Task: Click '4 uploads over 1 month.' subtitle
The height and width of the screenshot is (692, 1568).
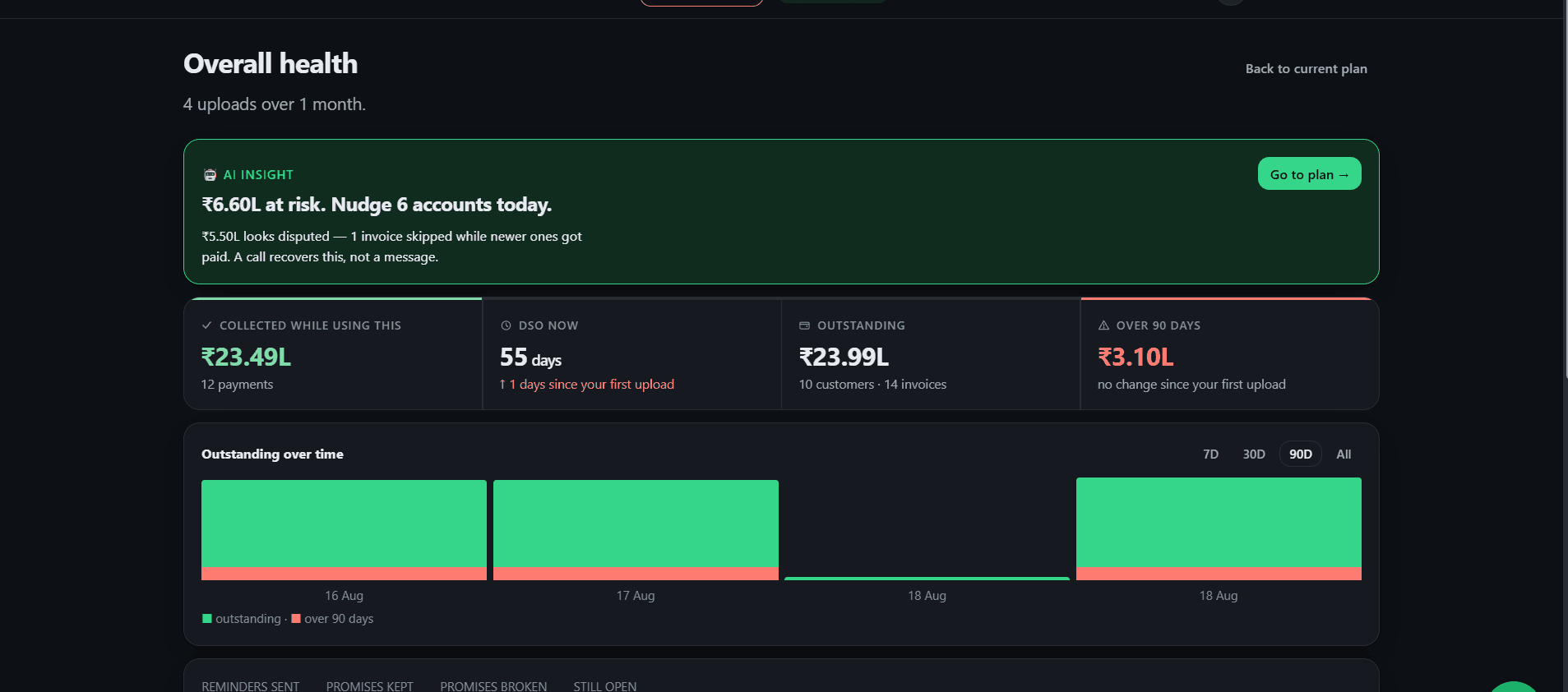Action: (275, 104)
